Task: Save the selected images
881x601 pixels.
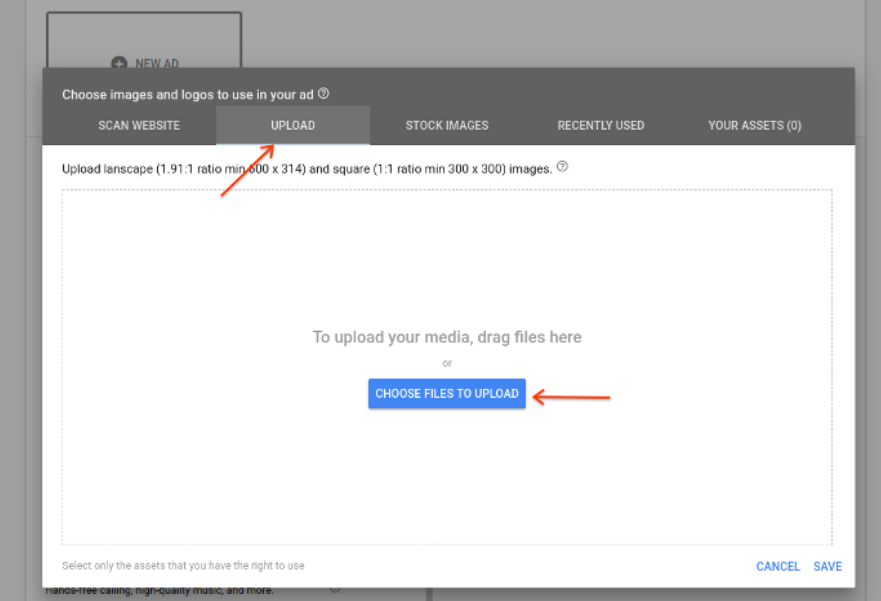Action: click(x=828, y=566)
